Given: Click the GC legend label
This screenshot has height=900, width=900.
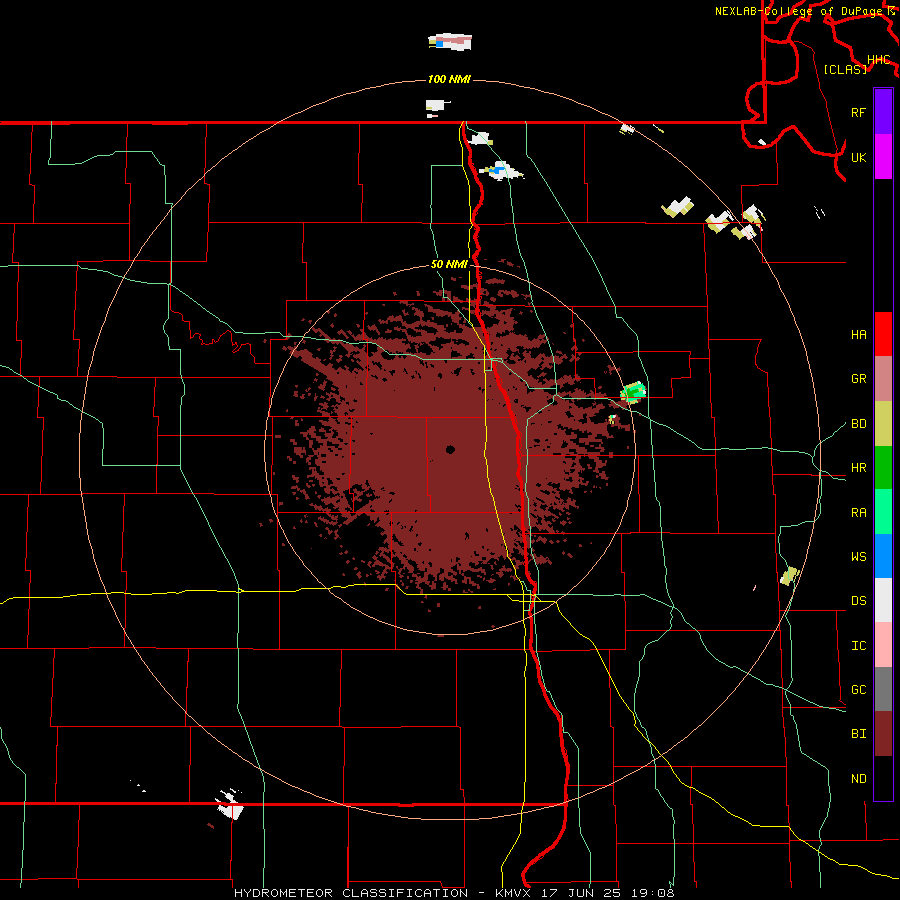Looking at the screenshot, I should (858, 690).
